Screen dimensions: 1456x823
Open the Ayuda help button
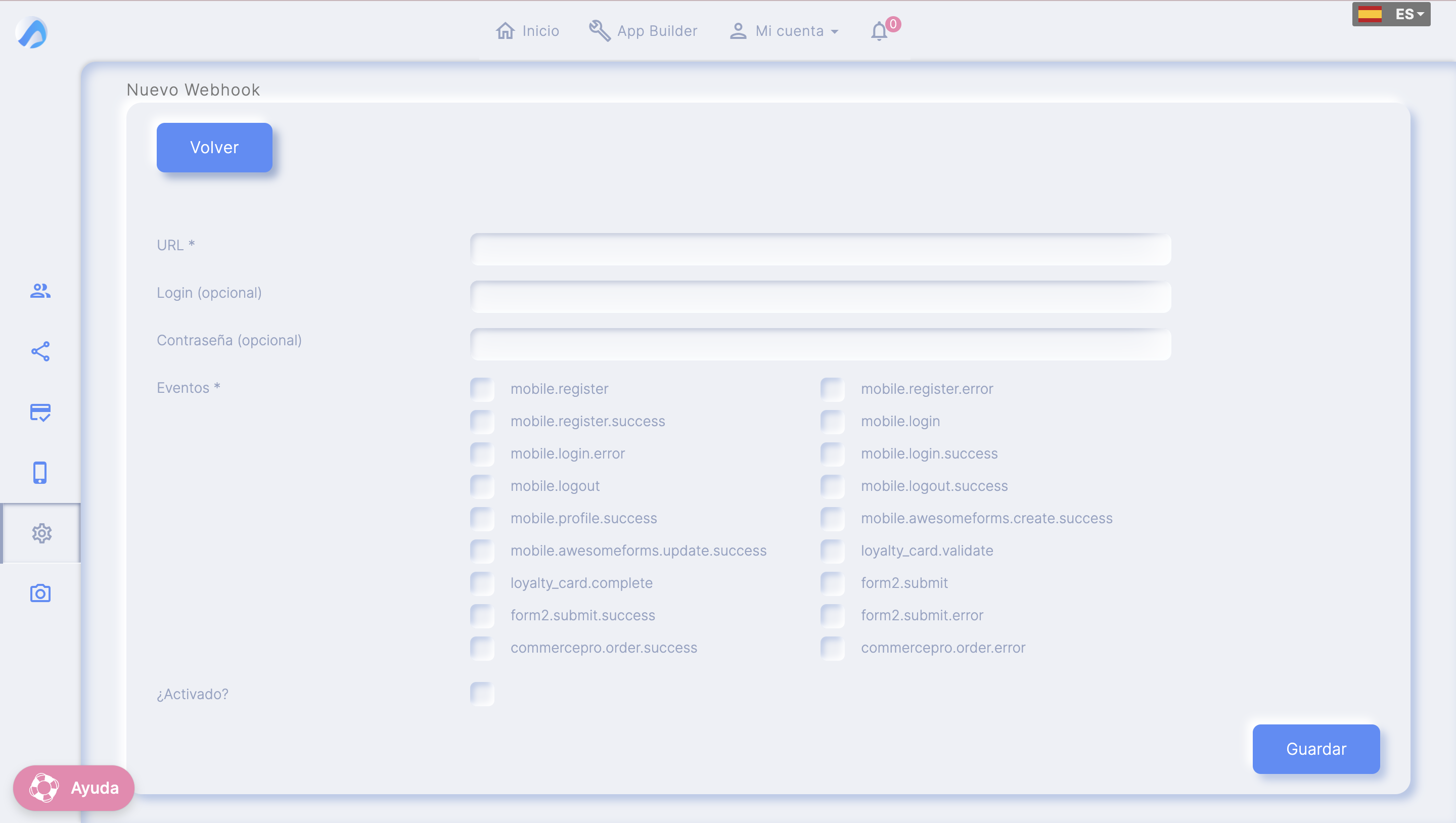[x=74, y=788]
